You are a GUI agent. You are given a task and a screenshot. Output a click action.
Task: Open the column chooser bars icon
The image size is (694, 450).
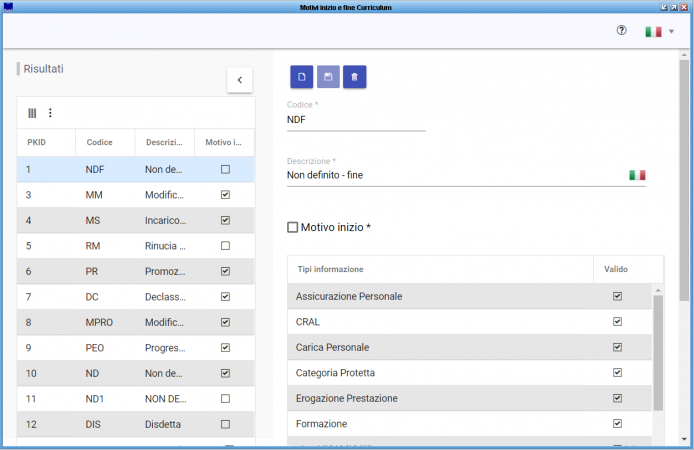(x=32, y=113)
